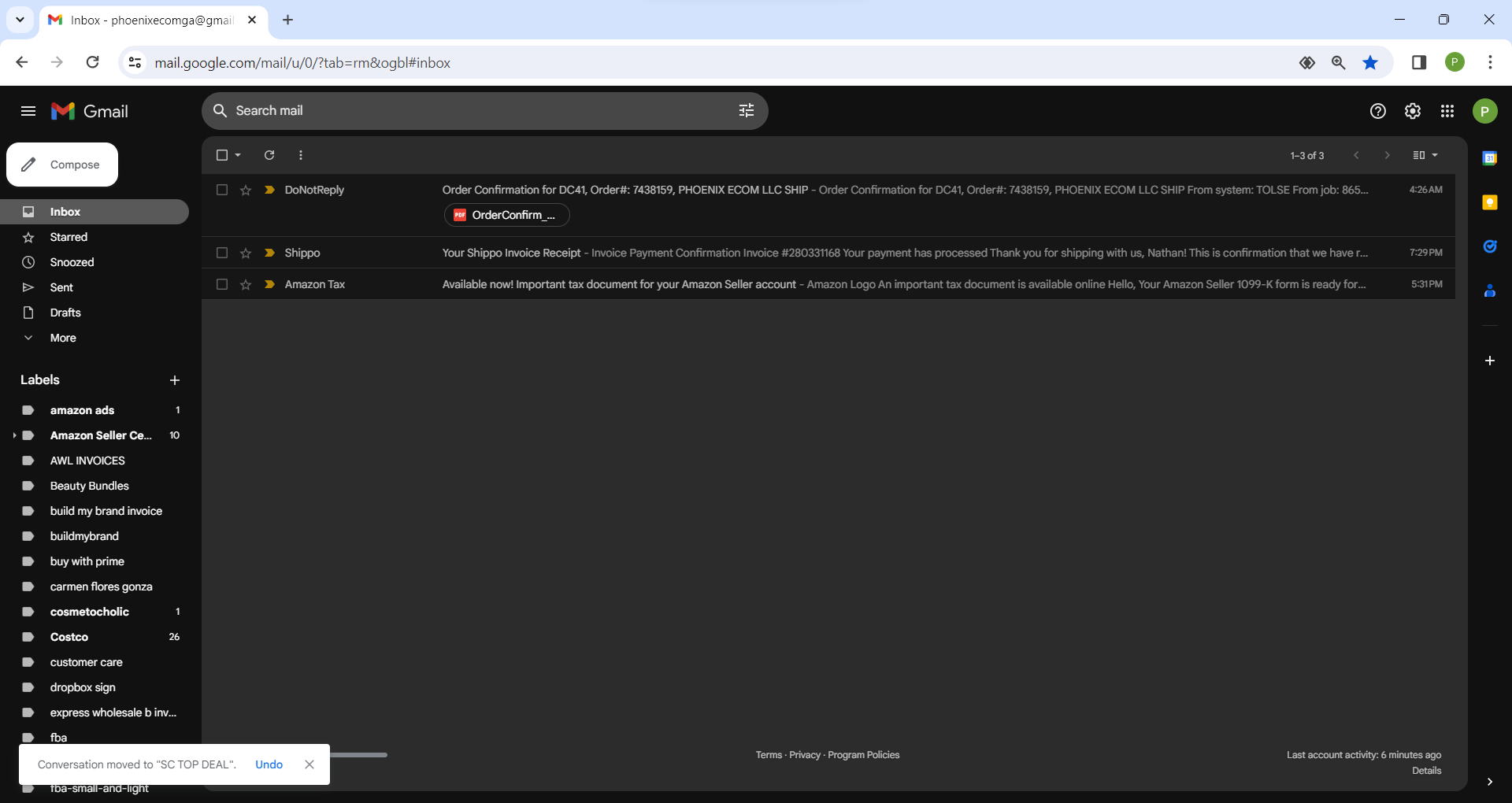Open the Amazon Tax 1099-K email
1512x803 pixels.
pyautogui.click(x=828, y=284)
